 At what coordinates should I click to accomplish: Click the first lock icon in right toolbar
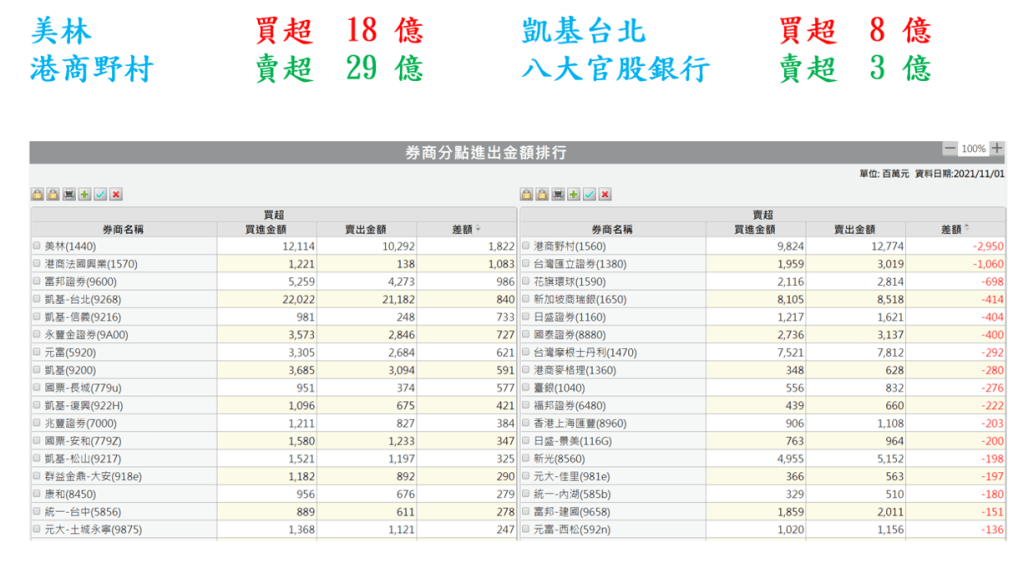coord(526,194)
